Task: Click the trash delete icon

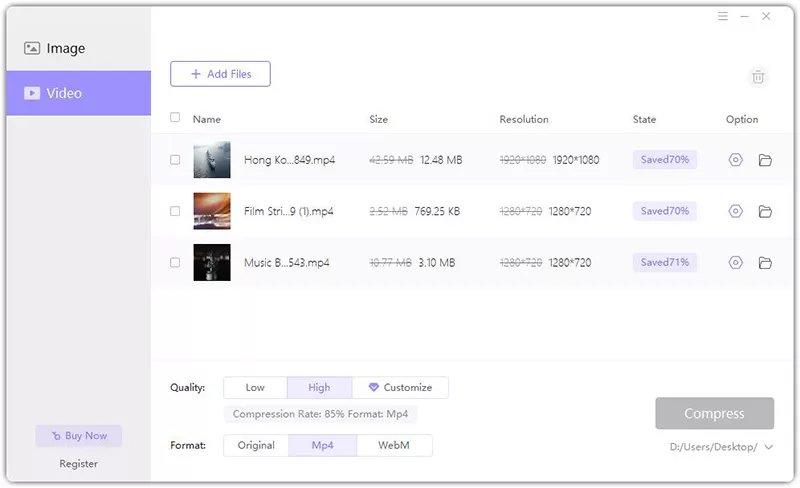Action: (x=758, y=77)
